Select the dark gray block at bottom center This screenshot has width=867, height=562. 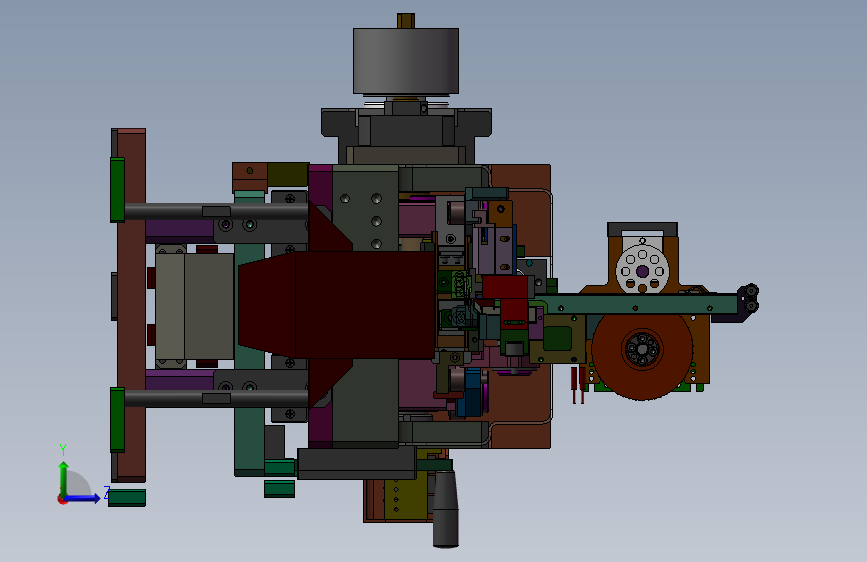point(357,462)
